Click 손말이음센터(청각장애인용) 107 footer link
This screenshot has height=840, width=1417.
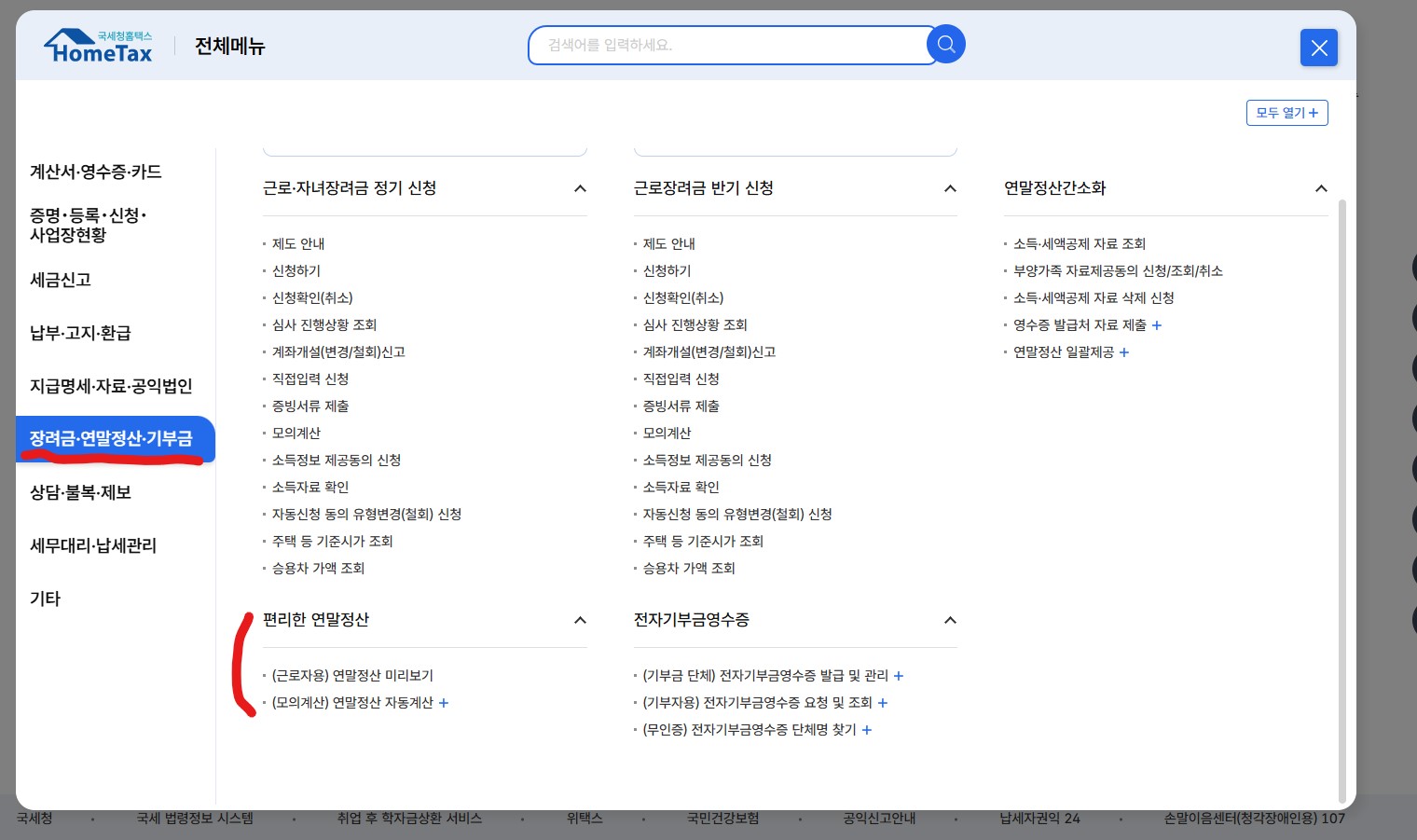coord(1254,819)
